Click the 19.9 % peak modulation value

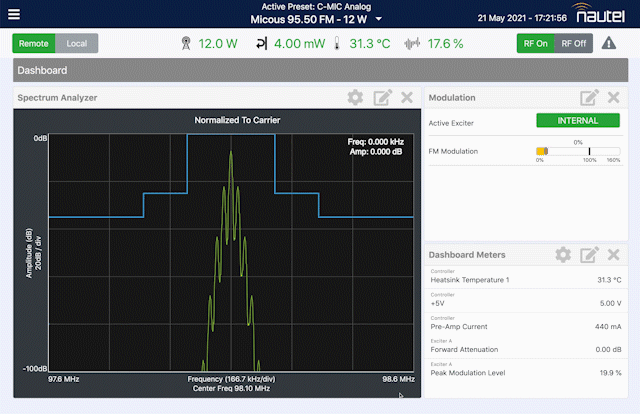[610, 373]
